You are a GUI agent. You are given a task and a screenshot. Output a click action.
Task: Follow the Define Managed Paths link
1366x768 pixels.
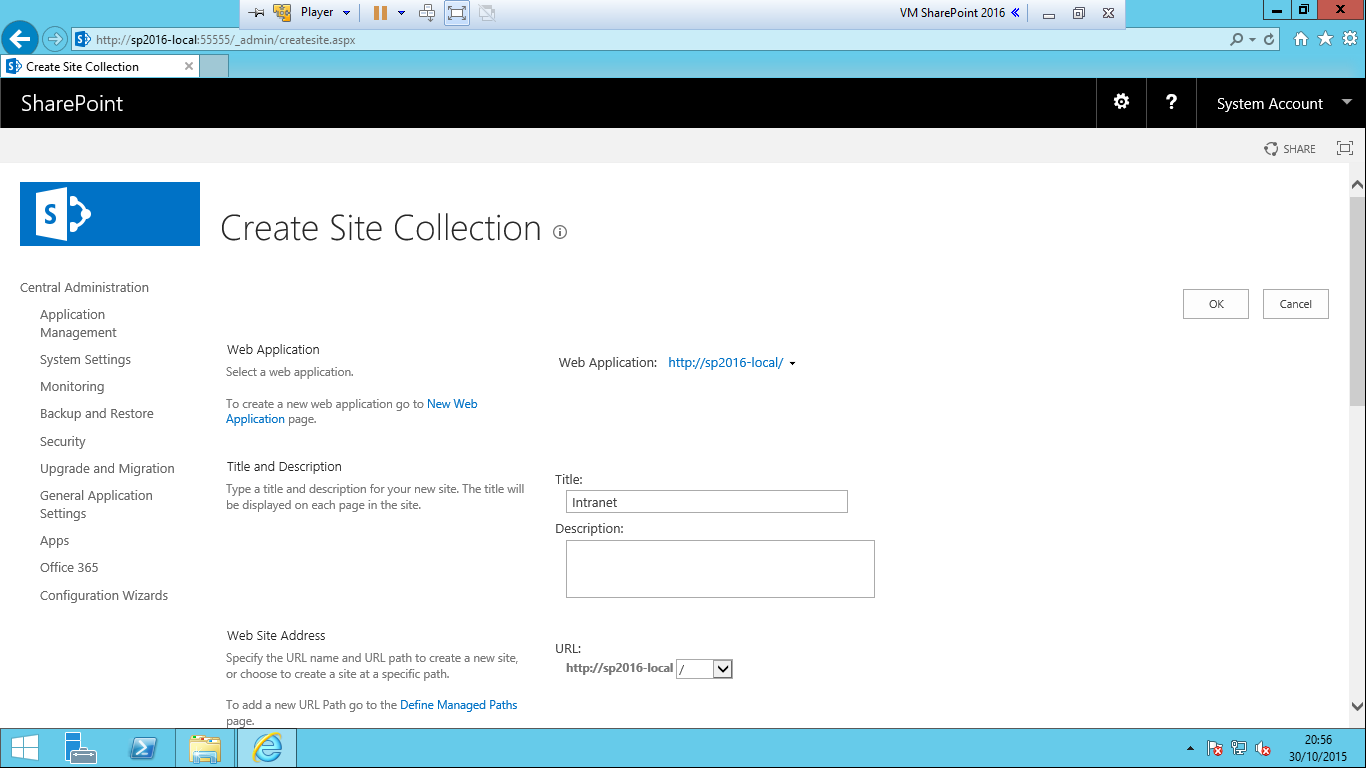click(459, 705)
